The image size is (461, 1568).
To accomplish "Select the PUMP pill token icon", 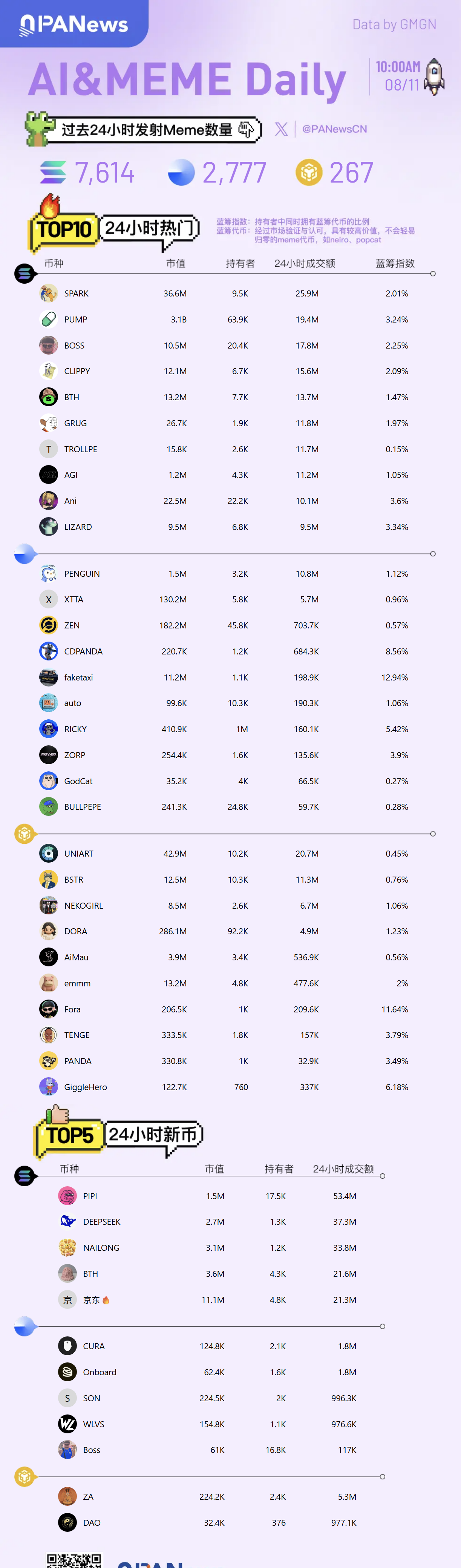I will (49, 319).
